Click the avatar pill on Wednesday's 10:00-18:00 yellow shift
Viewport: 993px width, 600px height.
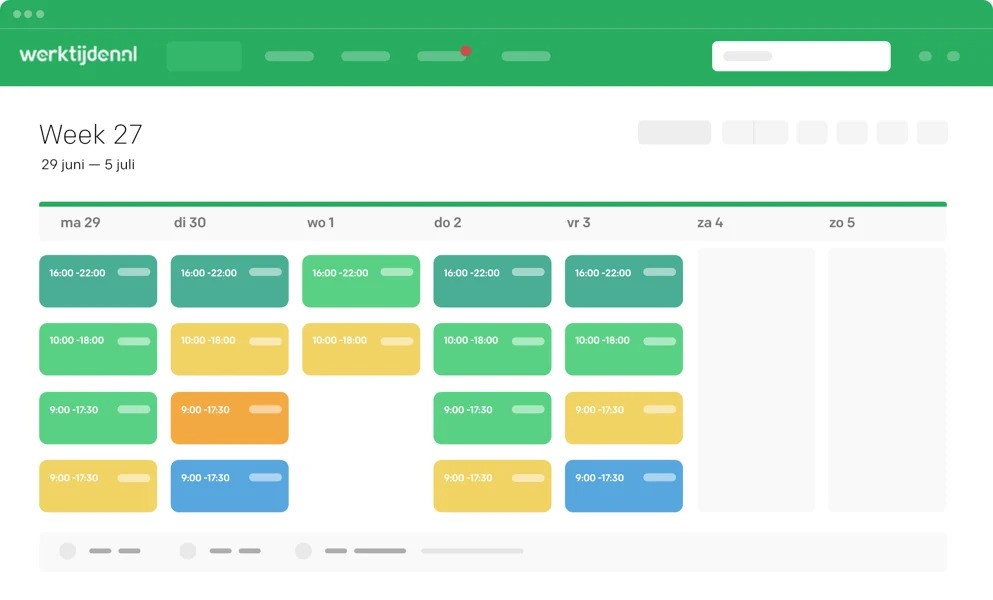397,340
